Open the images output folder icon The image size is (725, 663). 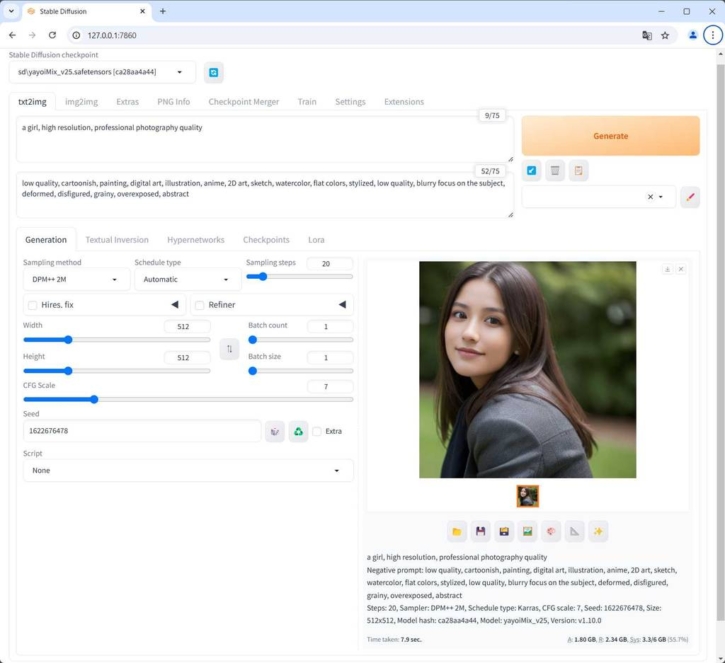pyautogui.click(x=457, y=531)
